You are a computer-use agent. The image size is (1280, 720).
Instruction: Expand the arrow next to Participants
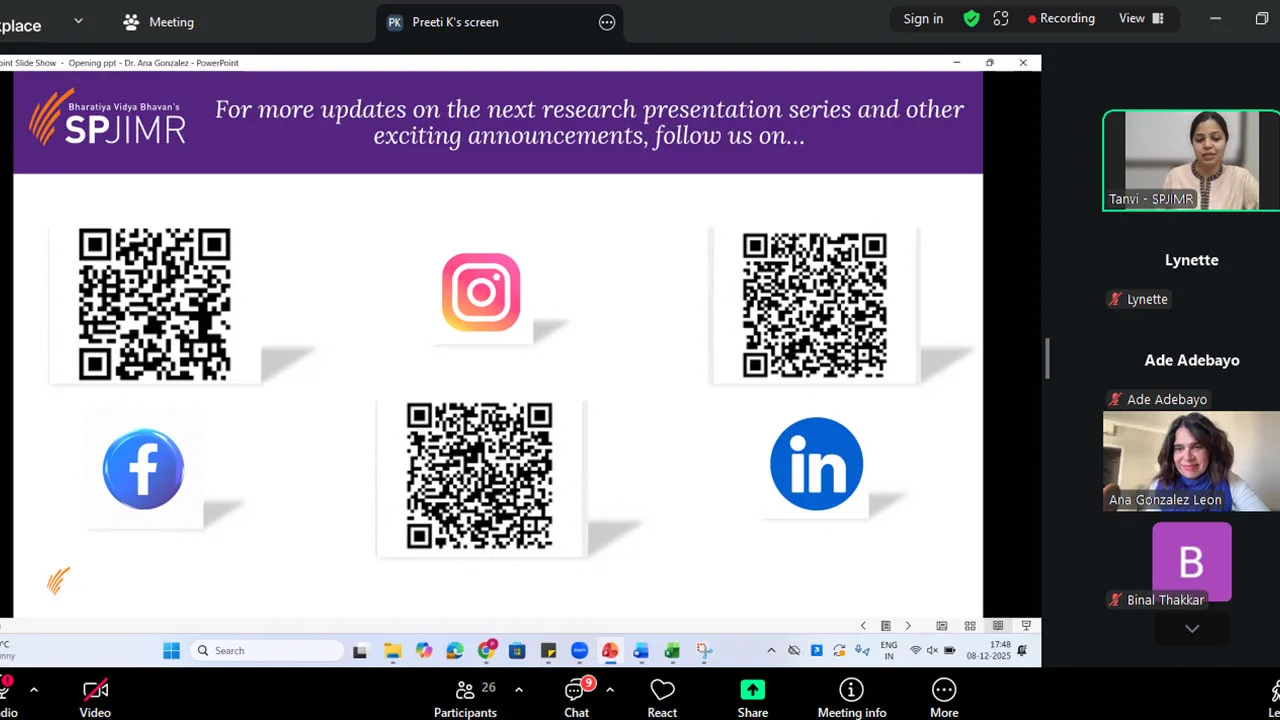click(x=518, y=690)
